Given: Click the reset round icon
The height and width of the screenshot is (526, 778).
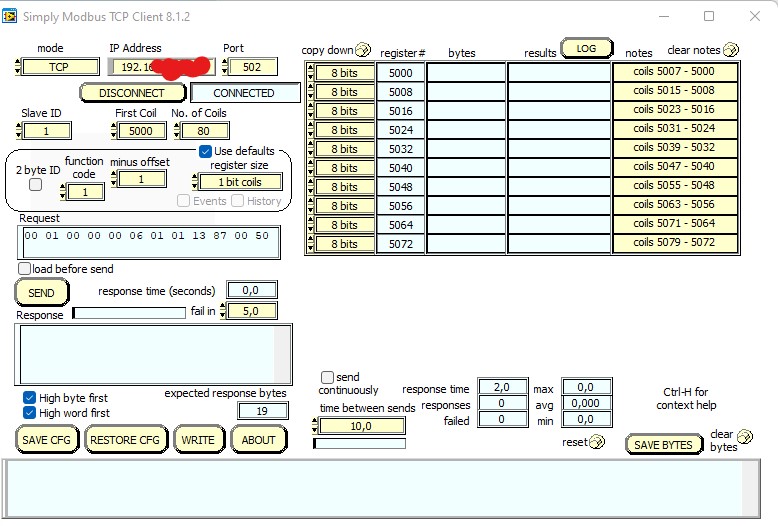Looking at the screenshot, I should click(x=597, y=442).
